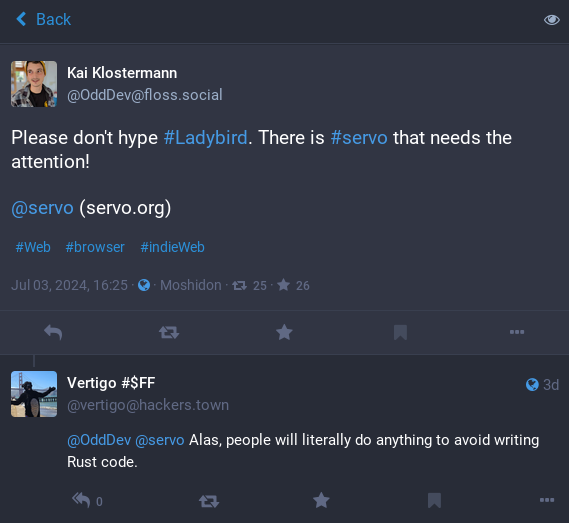Favourite Kai Klostermann's post with star
This screenshot has width=569, height=523.
pos(284,332)
